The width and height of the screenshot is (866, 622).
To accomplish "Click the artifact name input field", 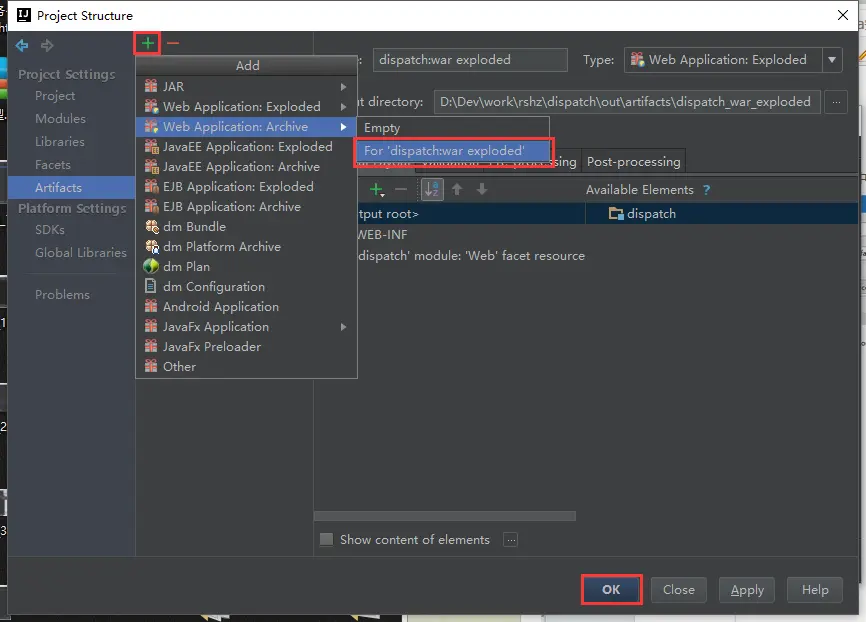I will (470, 60).
